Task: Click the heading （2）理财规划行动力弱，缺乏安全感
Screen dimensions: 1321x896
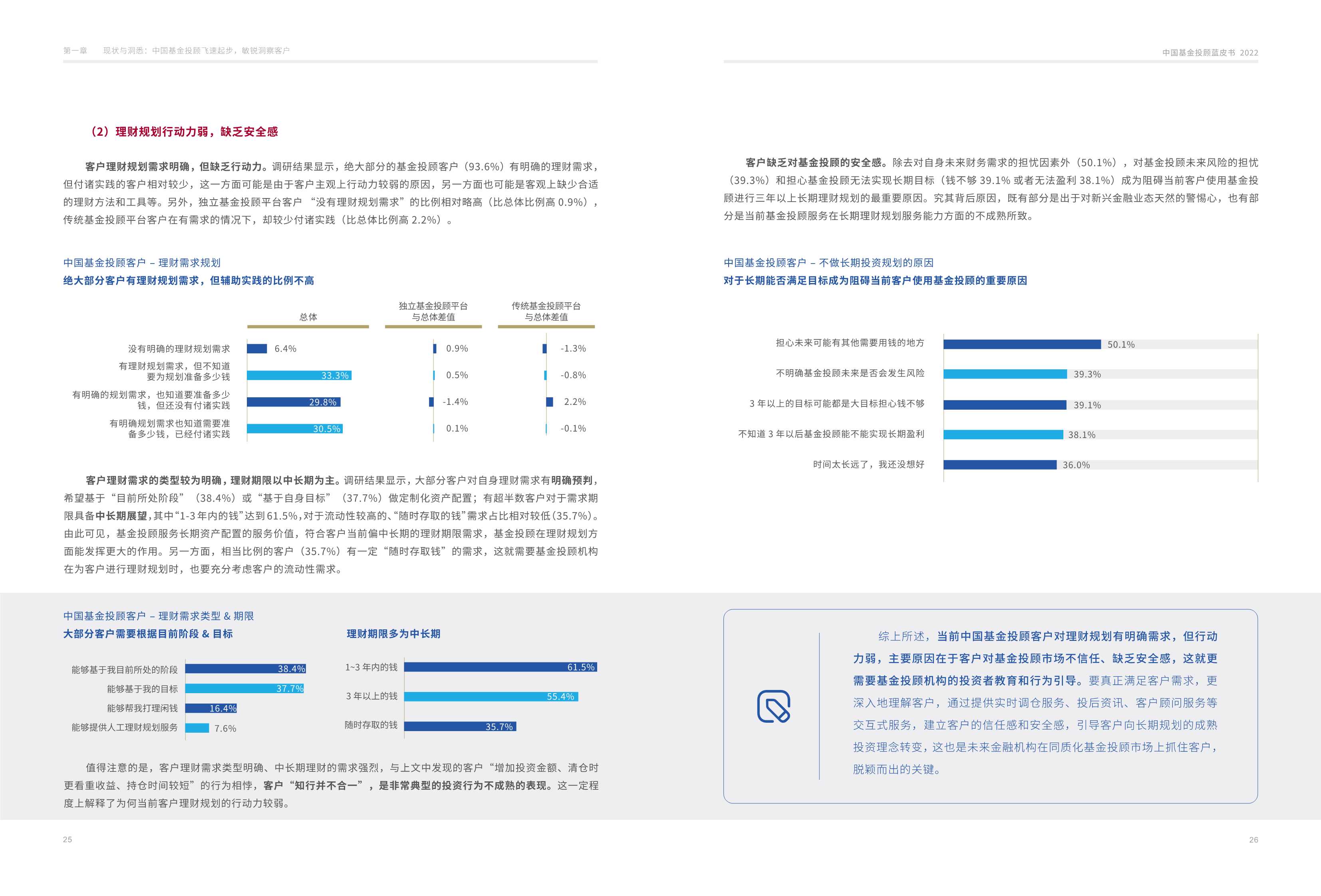Action: pyautogui.click(x=182, y=132)
